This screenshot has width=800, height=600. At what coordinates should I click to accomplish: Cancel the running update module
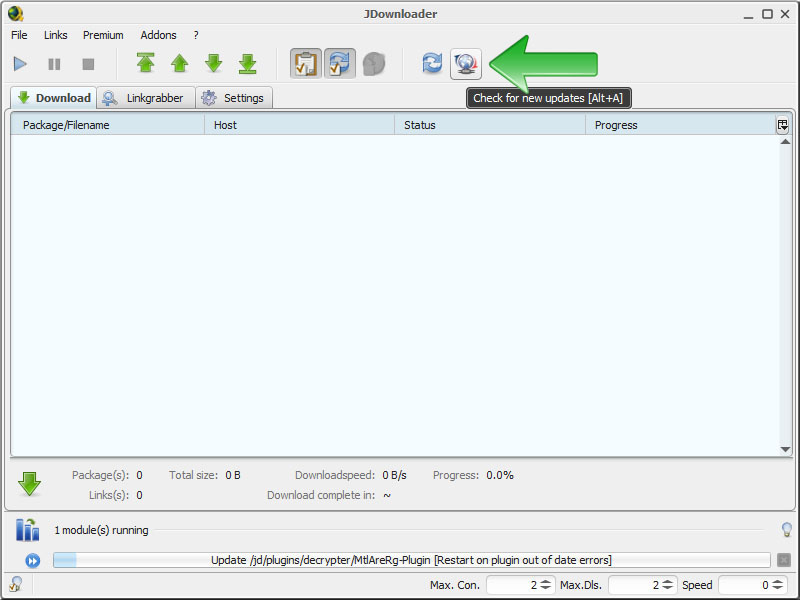click(784, 560)
